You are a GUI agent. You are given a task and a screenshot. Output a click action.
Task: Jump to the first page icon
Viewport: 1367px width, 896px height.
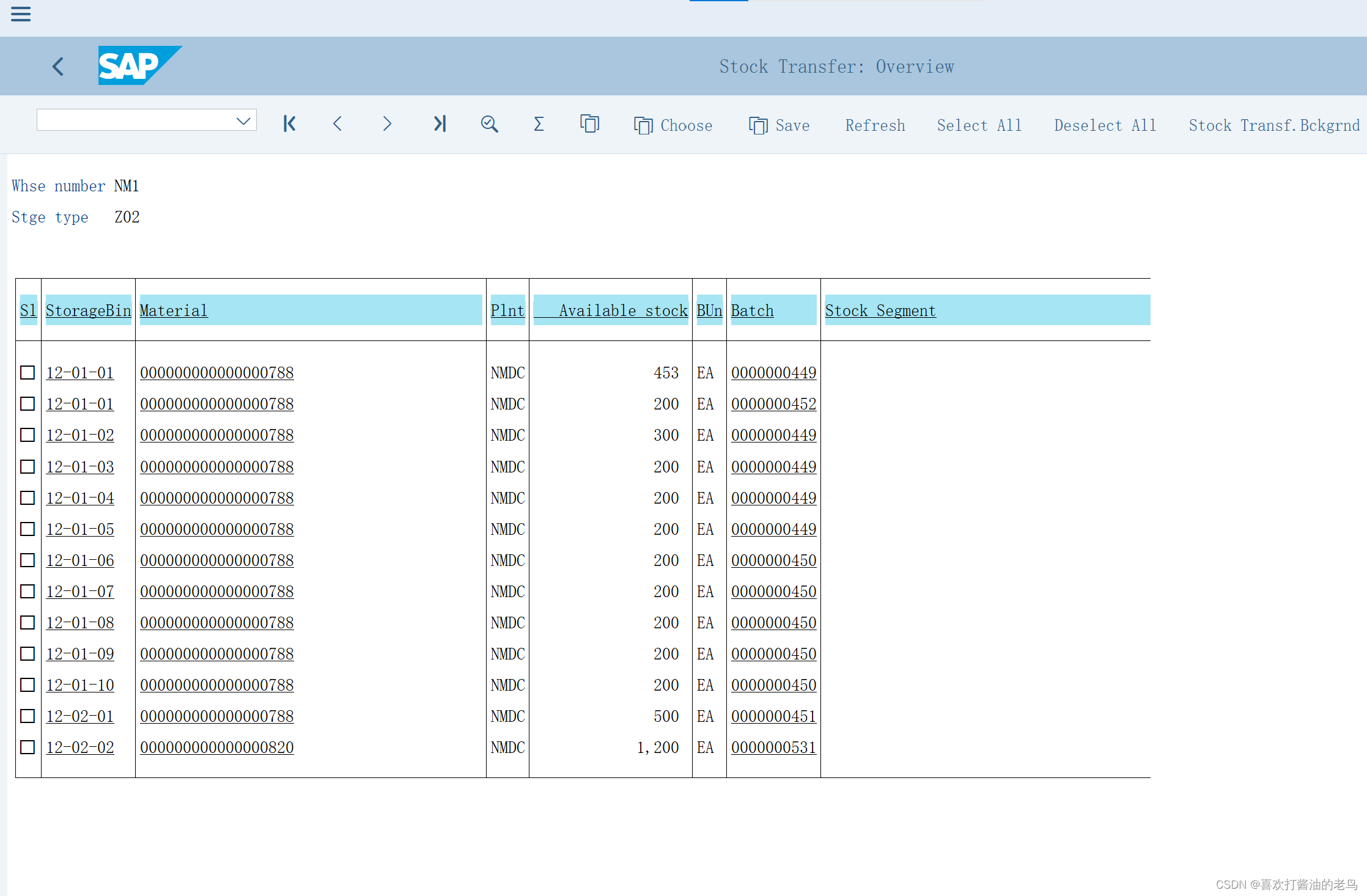coord(289,124)
